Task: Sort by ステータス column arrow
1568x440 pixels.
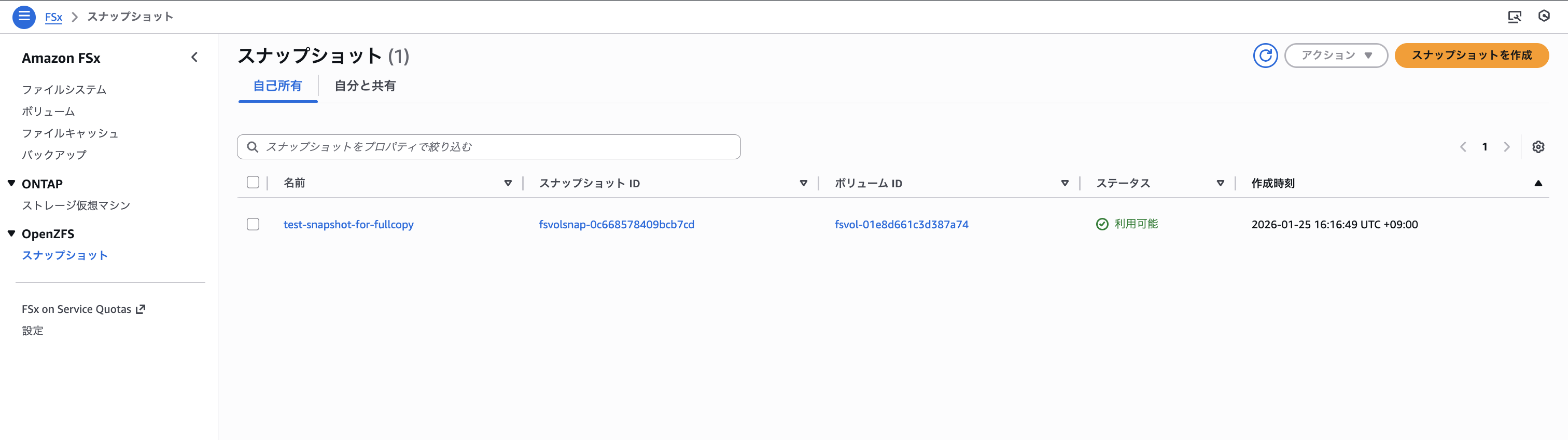Action: pos(1221,184)
